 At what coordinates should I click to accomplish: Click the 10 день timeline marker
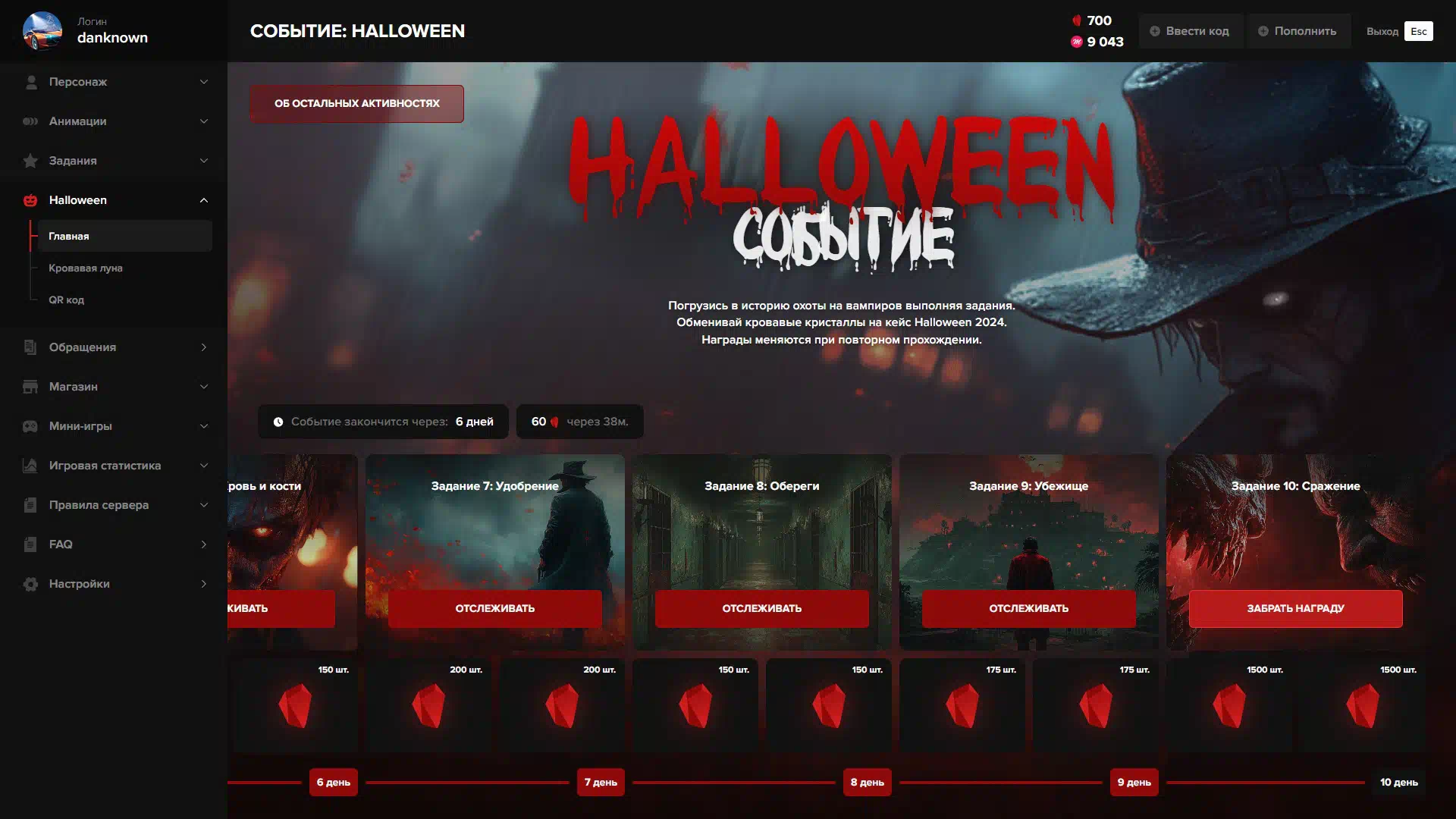pyautogui.click(x=1399, y=782)
